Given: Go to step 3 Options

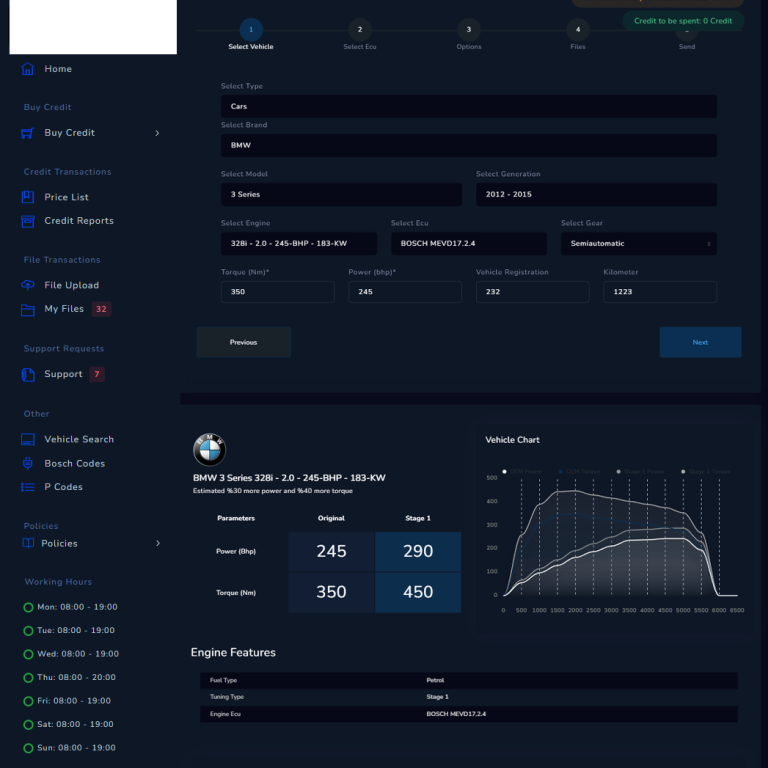Looking at the screenshot, I should [469, 30].
